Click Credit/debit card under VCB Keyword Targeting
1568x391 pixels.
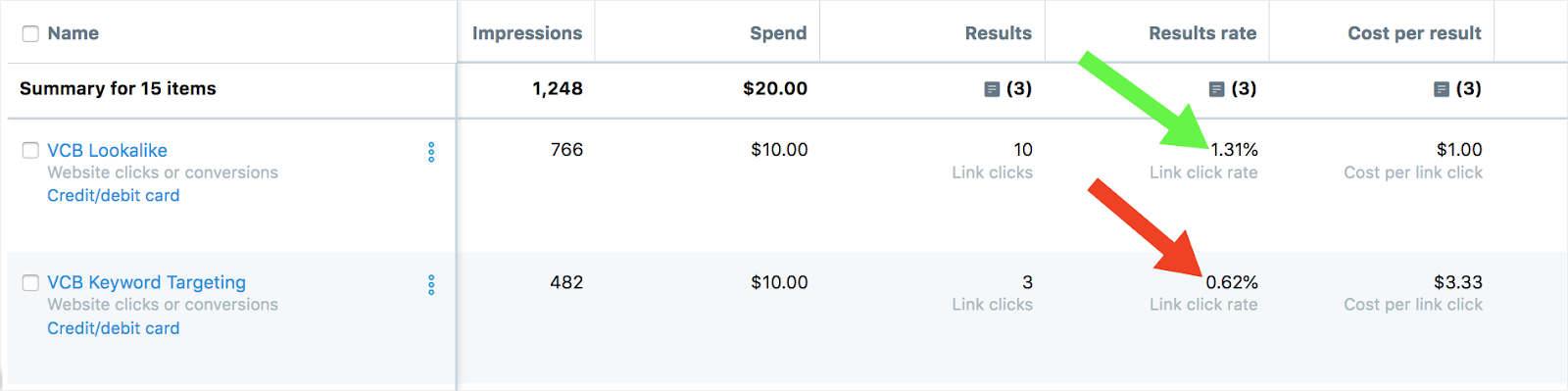coord(114,328)
